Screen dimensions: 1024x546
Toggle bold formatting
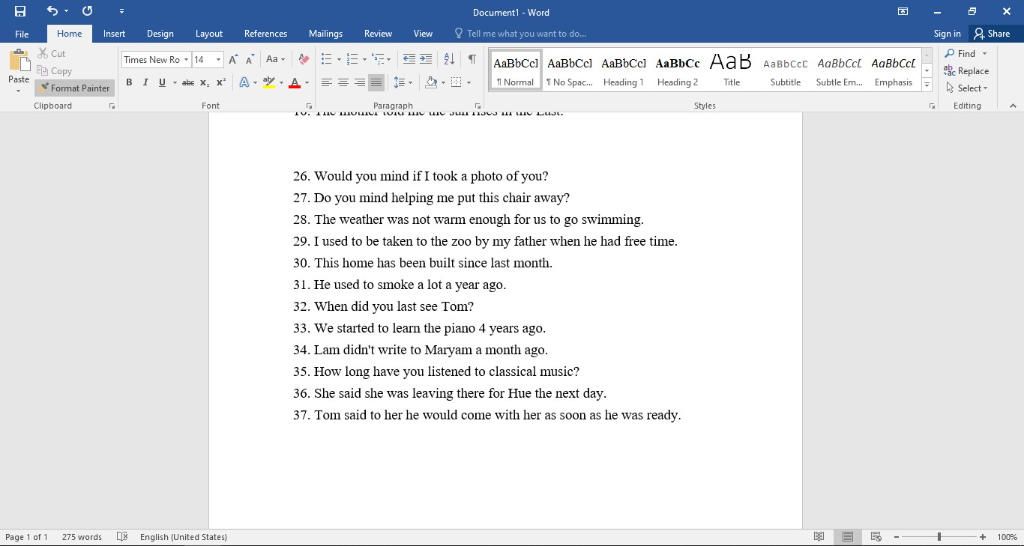pos(129,82)
